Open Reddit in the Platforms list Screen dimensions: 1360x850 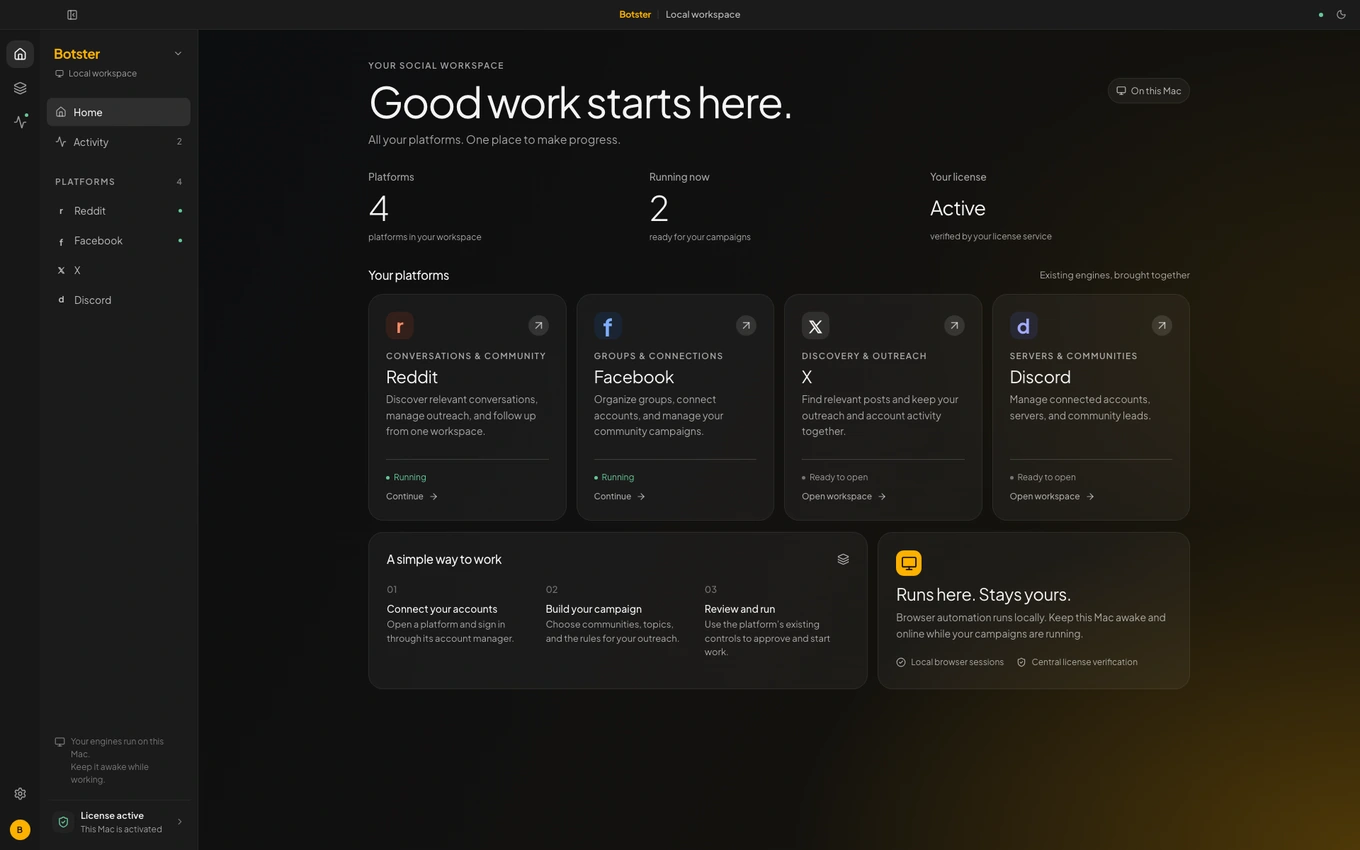118,211
